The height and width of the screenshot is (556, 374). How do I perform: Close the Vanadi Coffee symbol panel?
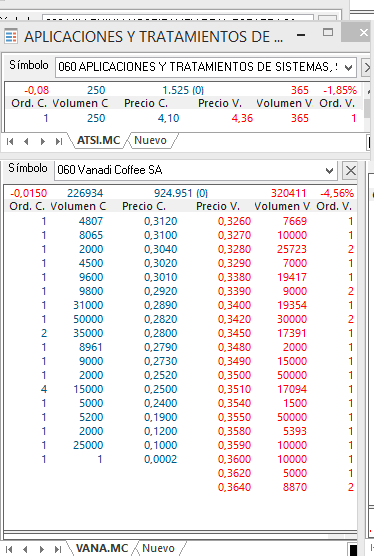pos(350,171)
